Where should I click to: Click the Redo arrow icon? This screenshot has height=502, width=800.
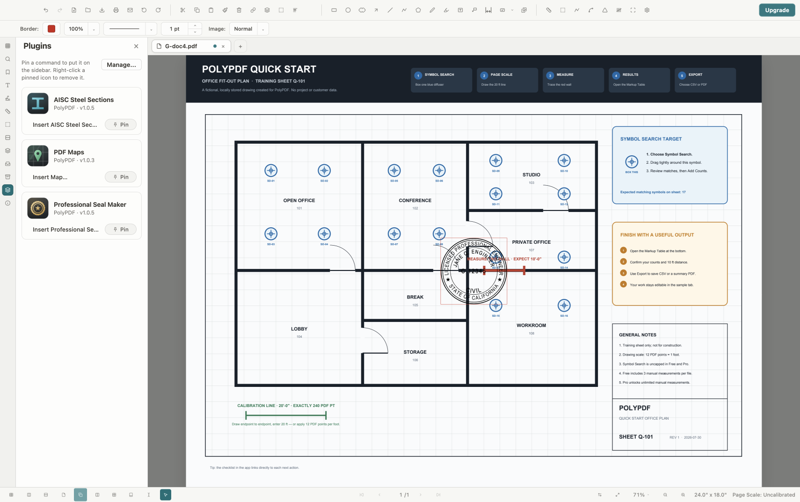60,10
